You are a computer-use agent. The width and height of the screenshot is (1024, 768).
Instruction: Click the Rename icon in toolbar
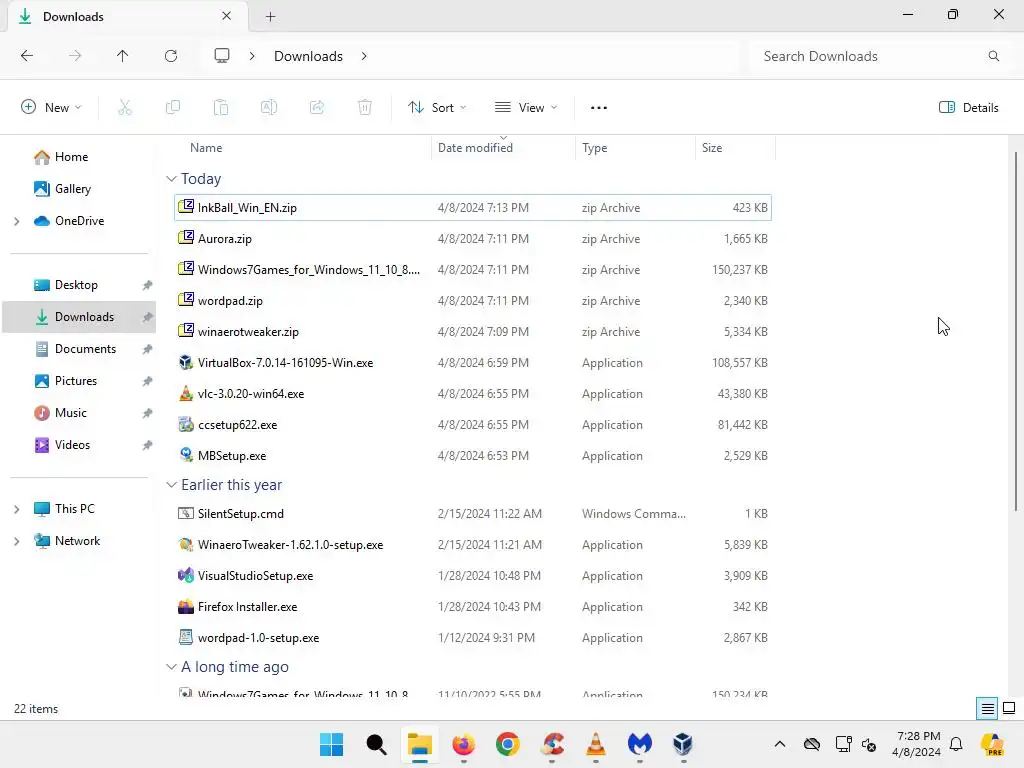(269, 108)
